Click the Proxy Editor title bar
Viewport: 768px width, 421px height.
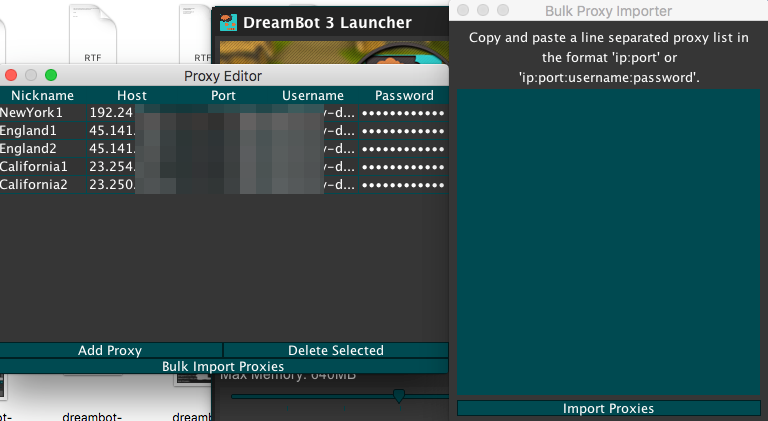pyautogui.click(x=223, y=76)
